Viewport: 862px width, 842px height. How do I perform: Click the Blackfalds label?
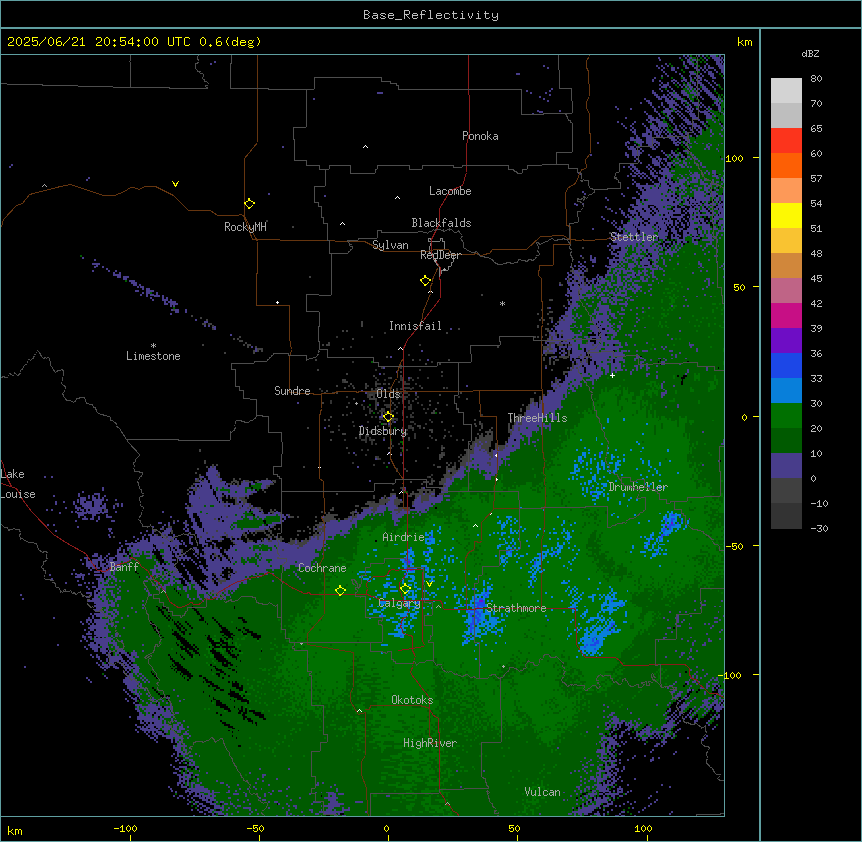[441, 223]
